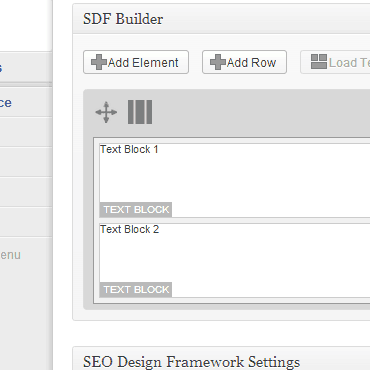This screenshot has height=370, width=370.
Task: Open the sidebar menu item ending in "ce"
Action: (26, 102)
